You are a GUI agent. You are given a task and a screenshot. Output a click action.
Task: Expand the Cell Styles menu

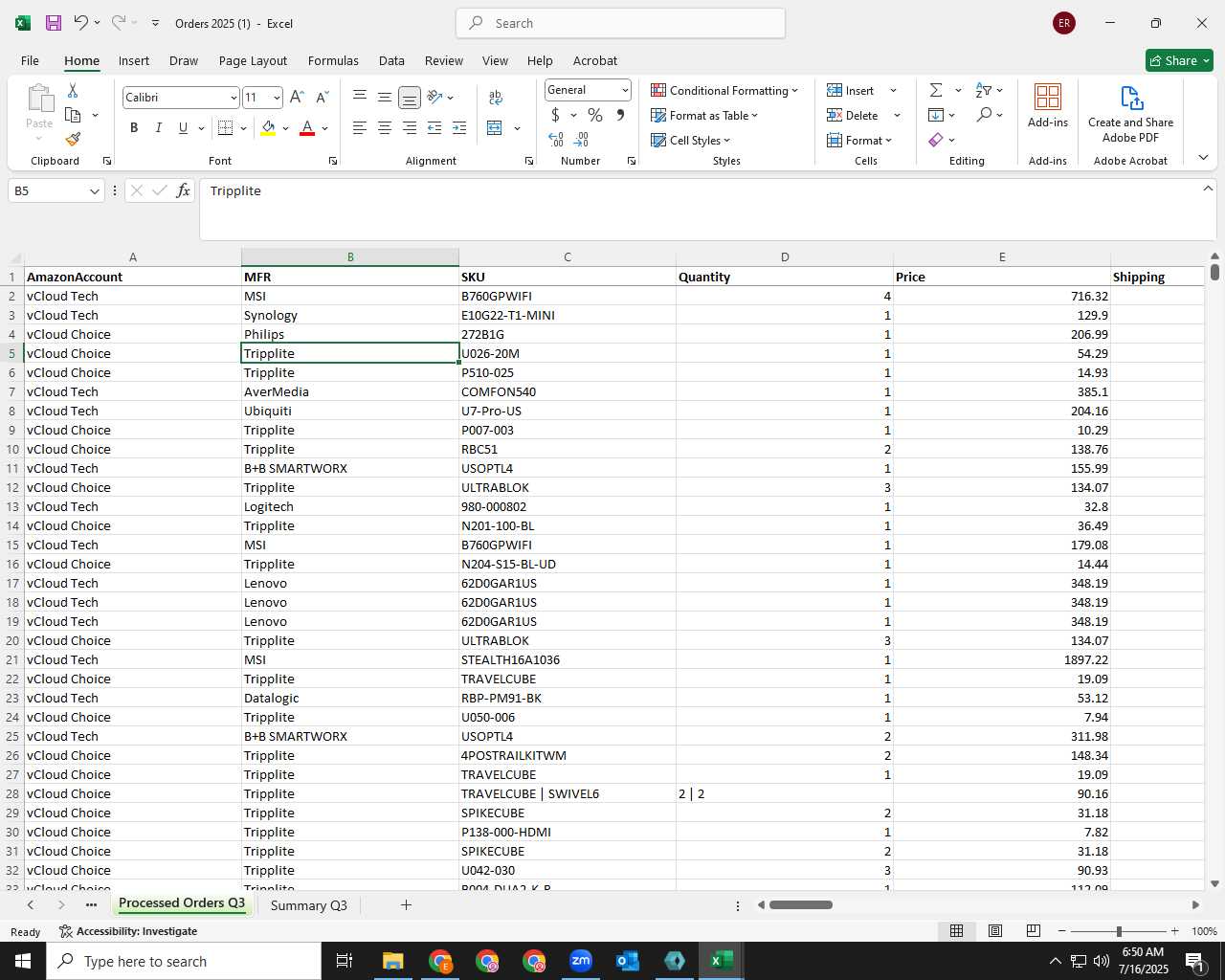[690, 140]
